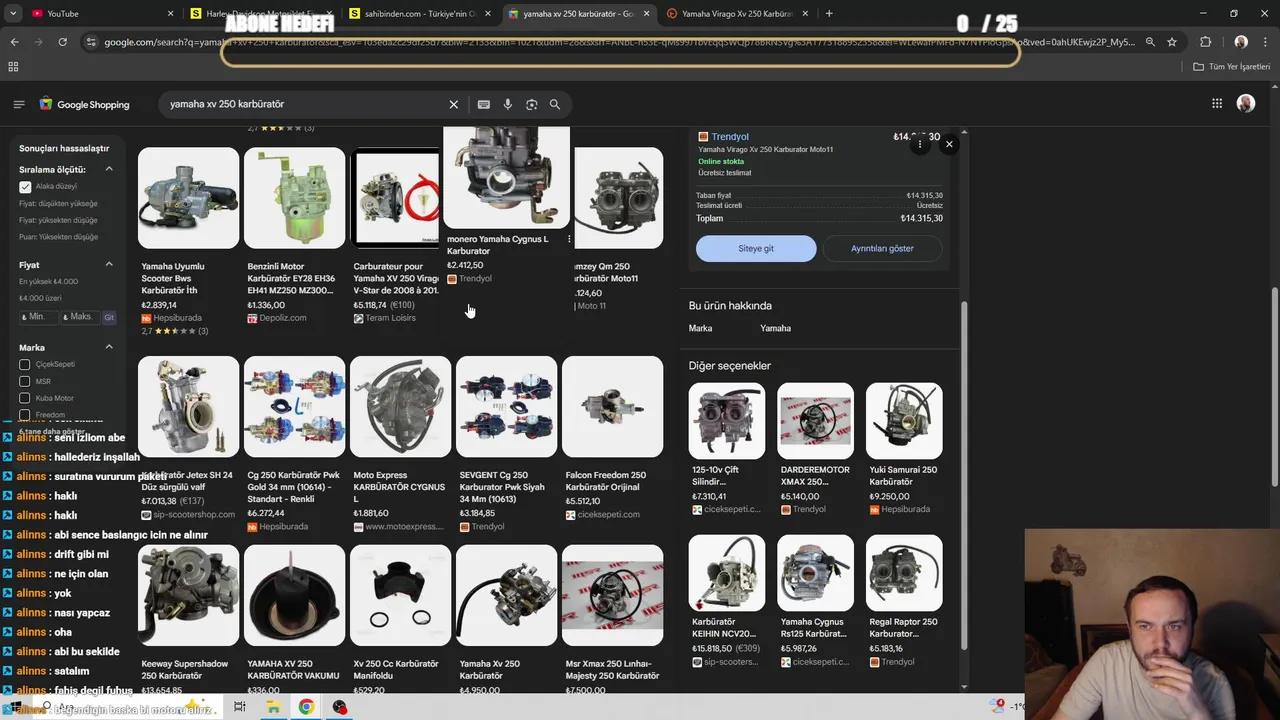Open the browser extensions menu

(x=1205, y=42)
